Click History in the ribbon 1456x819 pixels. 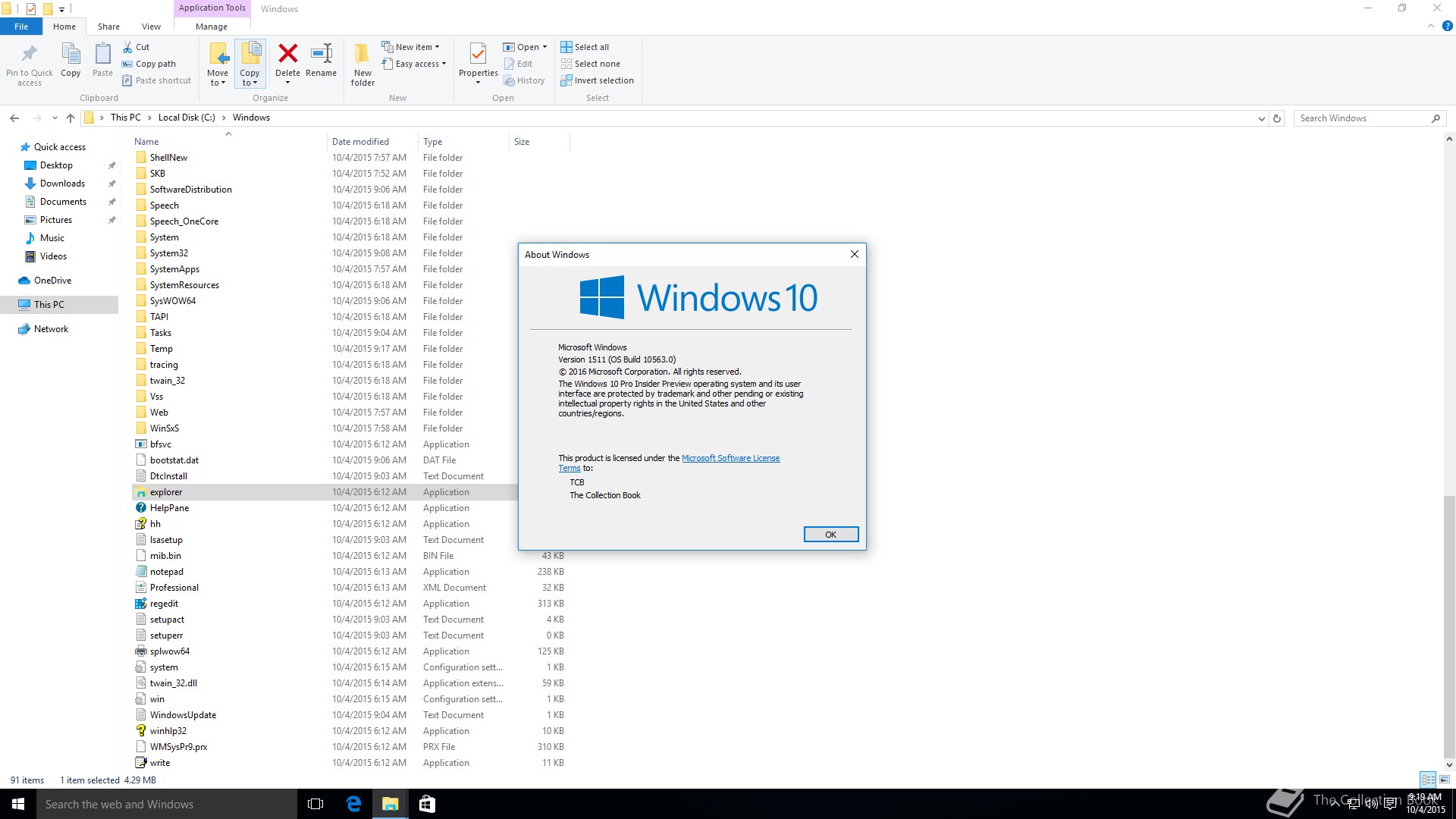[524, 80]
